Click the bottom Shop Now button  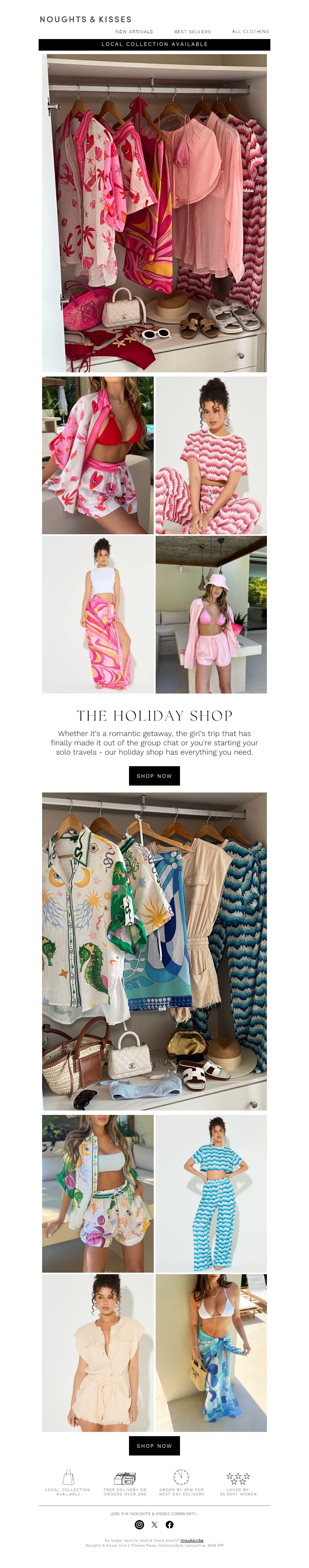pyautogui.click(x=154, y=1446)
